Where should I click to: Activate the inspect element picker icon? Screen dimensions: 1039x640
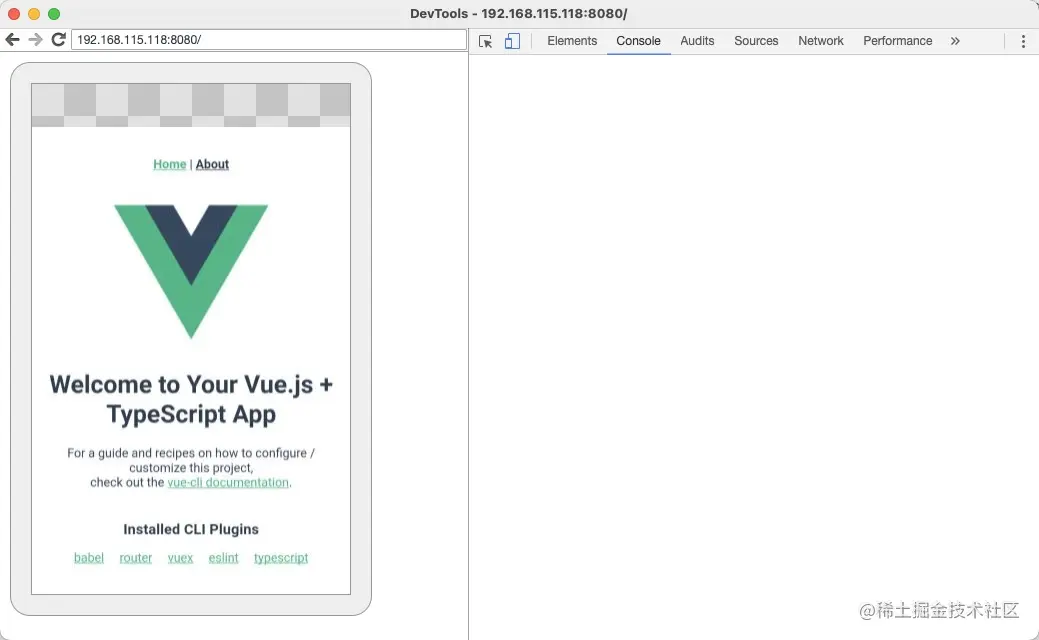pos(485,41)
